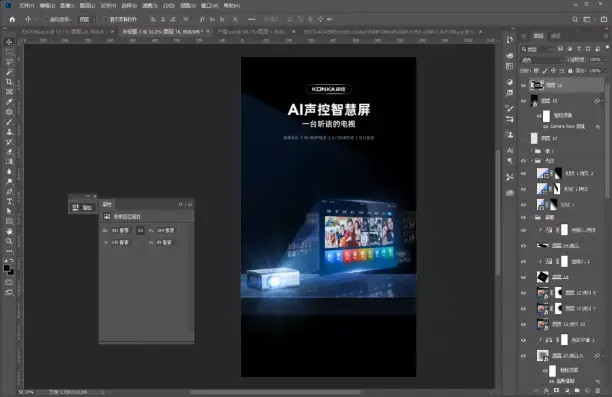
Task: Select the Crop tool
Action: click(x=9, y=82)
